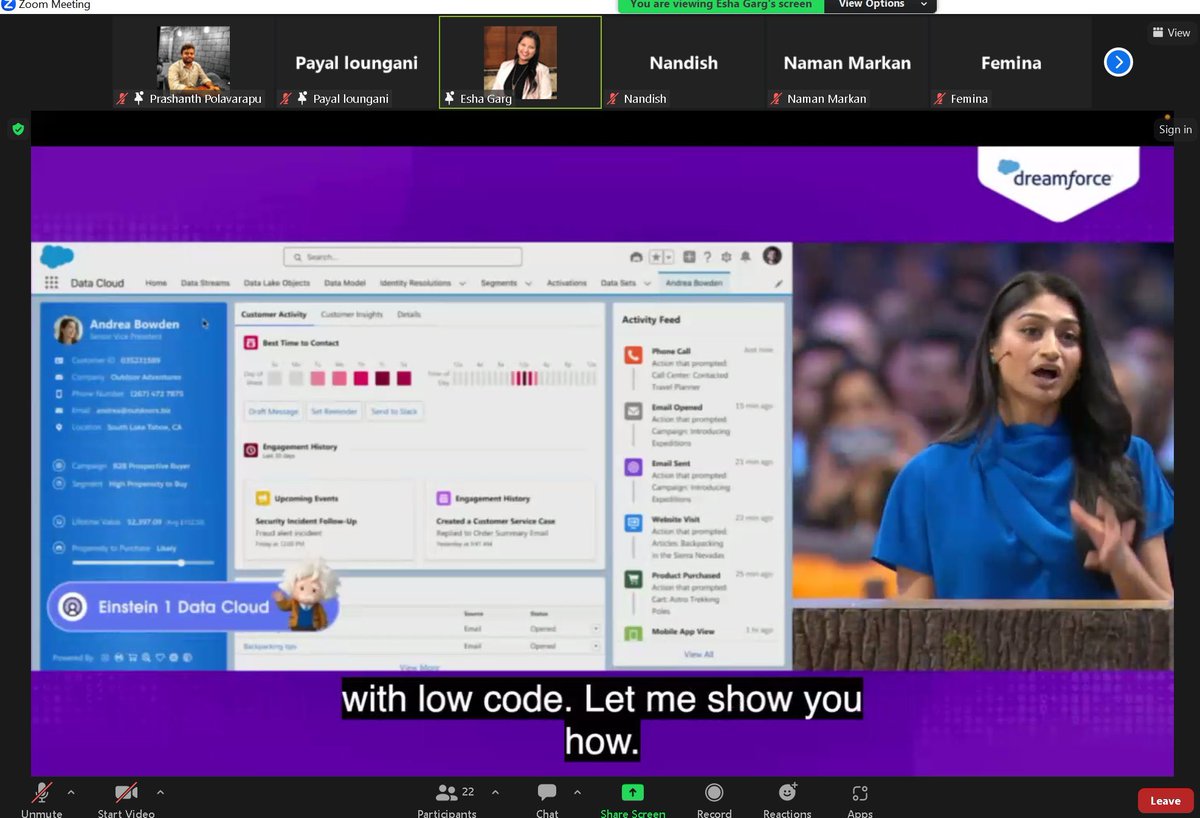
Task: Click the Set Reminder button
Action: click(334, 411)
